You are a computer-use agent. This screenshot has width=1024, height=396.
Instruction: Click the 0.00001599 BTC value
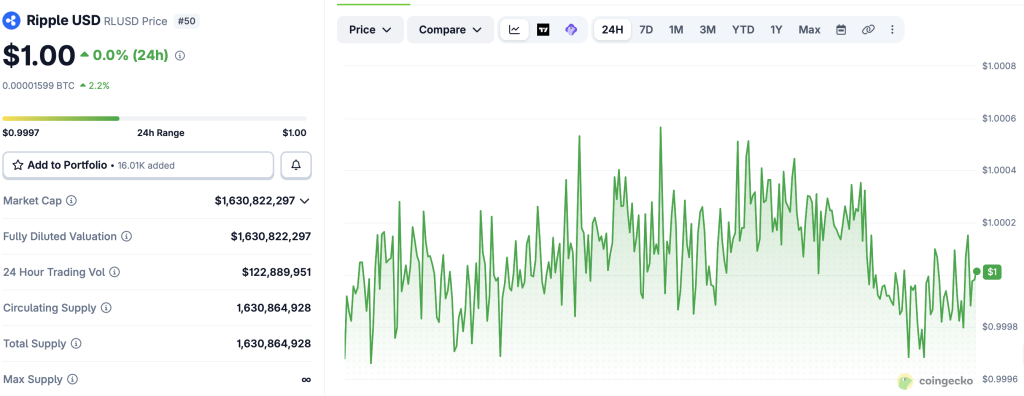(x=39, y=86)
